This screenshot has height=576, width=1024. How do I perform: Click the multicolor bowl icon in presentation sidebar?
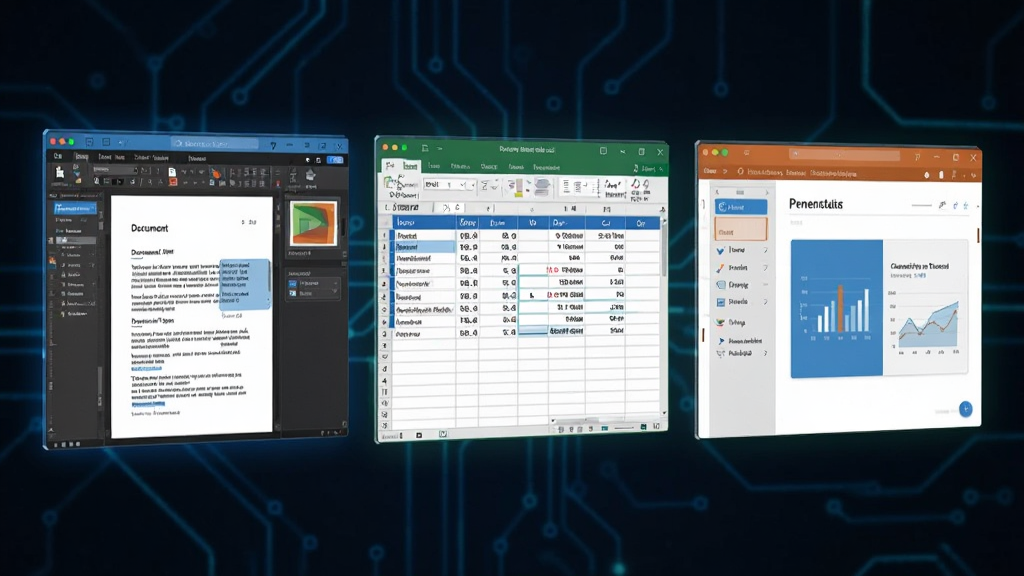coord(720,322)
